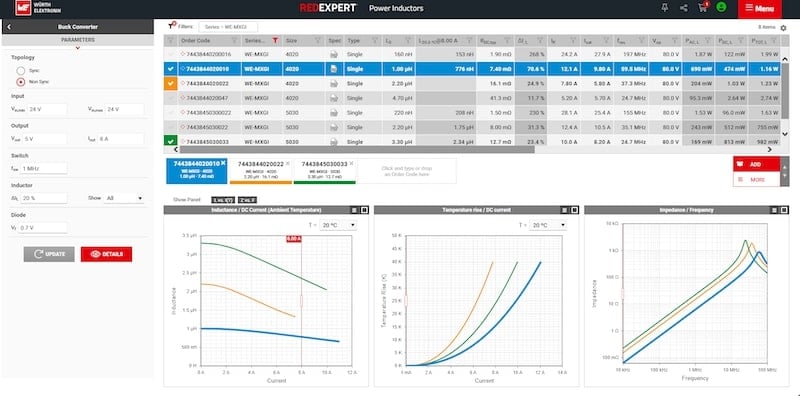Select the Non Sync topology radio button

click(20, 82)
